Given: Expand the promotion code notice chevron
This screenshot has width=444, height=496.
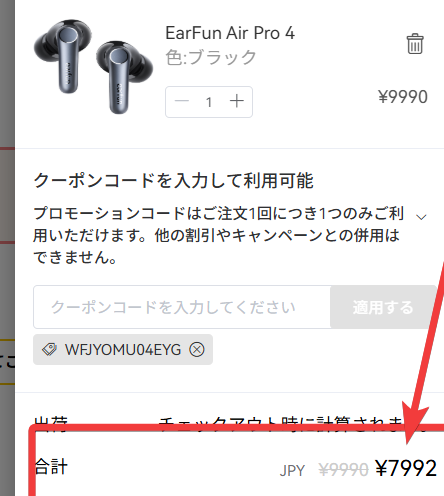Looking at the screenshot, I should 421,217.
